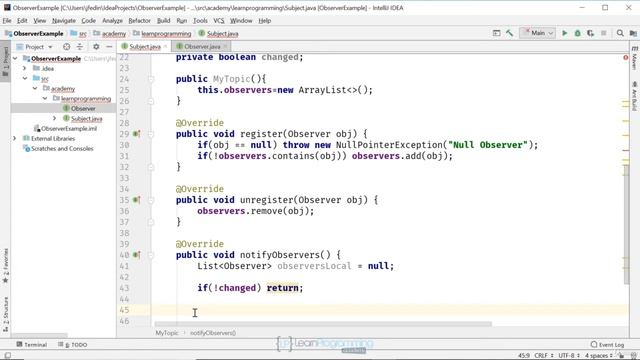Click the red error indicator above the editor scrollbar
This screenshot has width=640, height=360.
pyautogui.click(x=626, y=58)
